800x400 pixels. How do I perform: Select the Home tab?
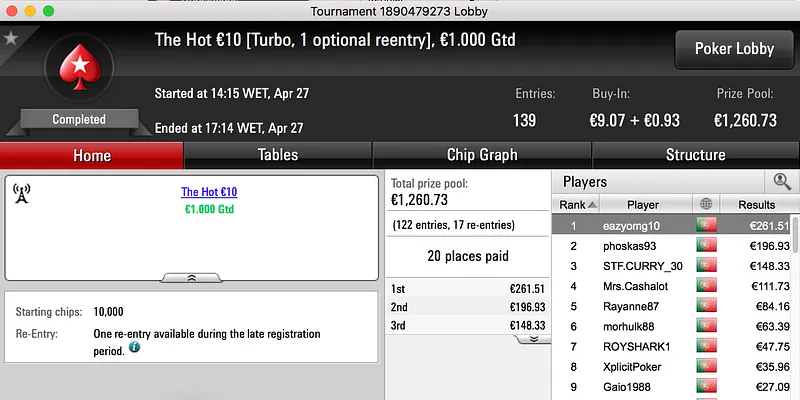pyautogui.click(x=92, y=155)
